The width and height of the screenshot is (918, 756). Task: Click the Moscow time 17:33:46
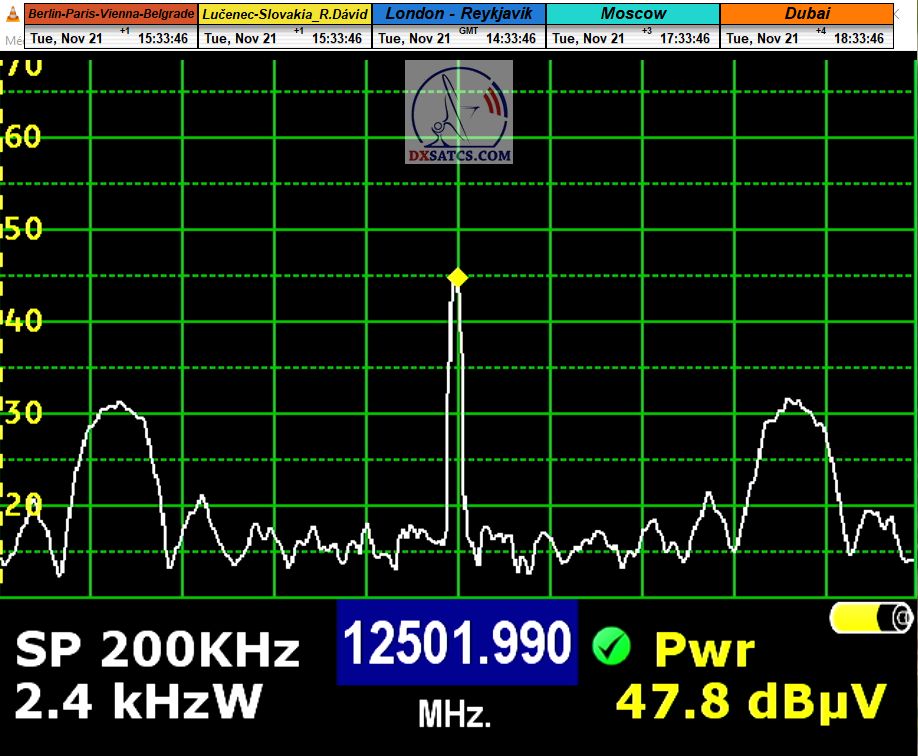click(x=686, y=38)
